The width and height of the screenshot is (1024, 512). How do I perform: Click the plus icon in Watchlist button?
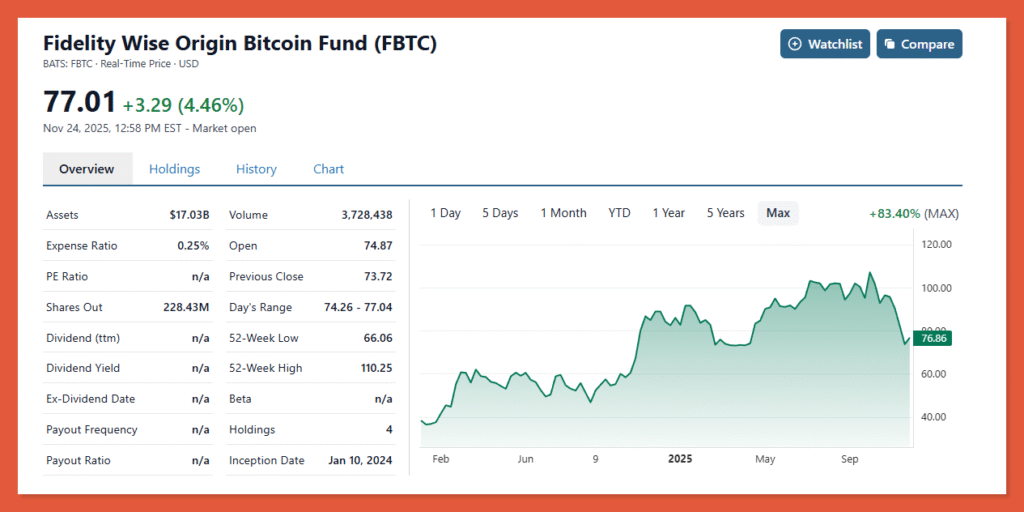pyautogui.click(x=795, y=44)
